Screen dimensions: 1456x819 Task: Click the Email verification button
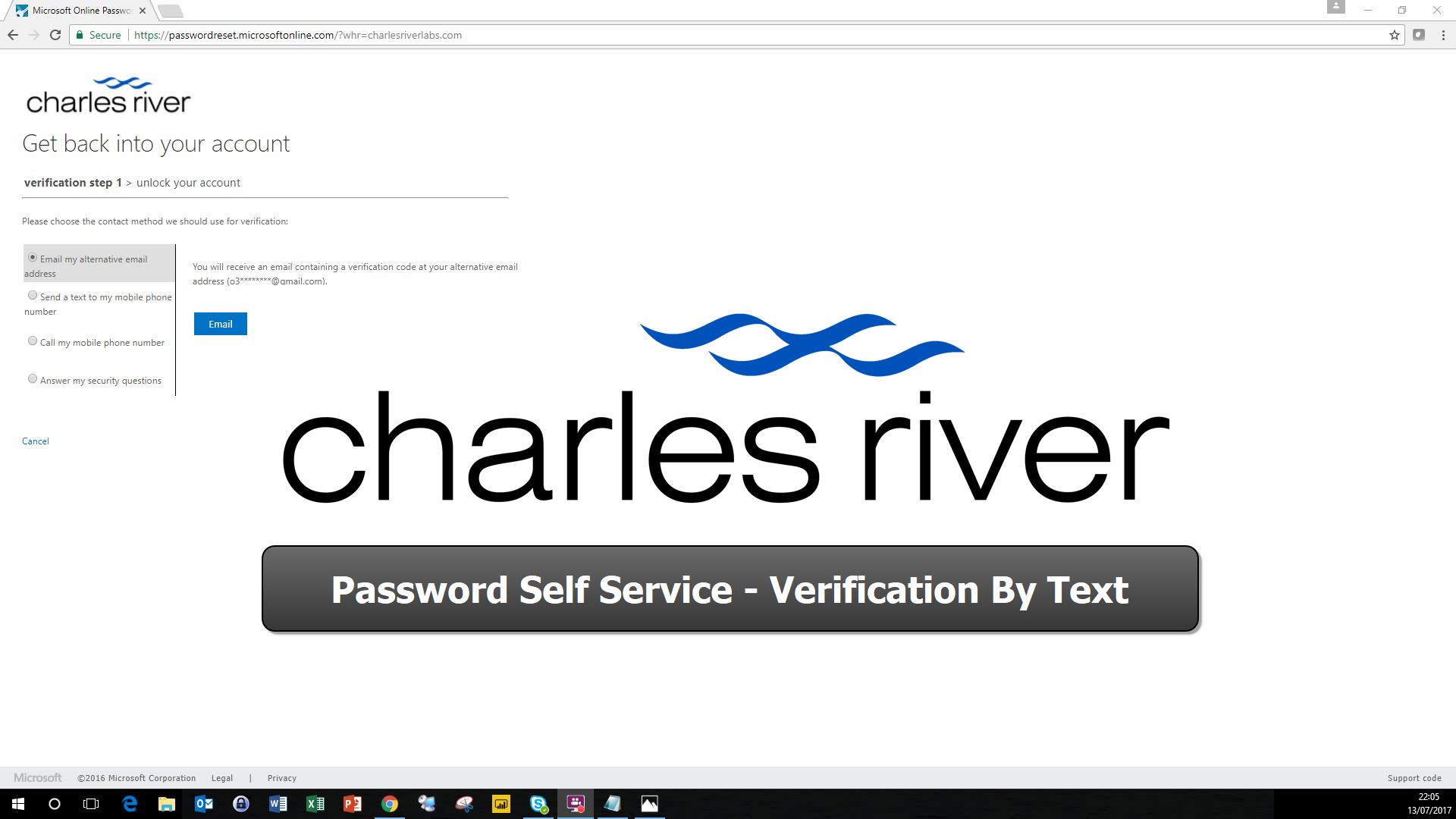pos(220,323)
